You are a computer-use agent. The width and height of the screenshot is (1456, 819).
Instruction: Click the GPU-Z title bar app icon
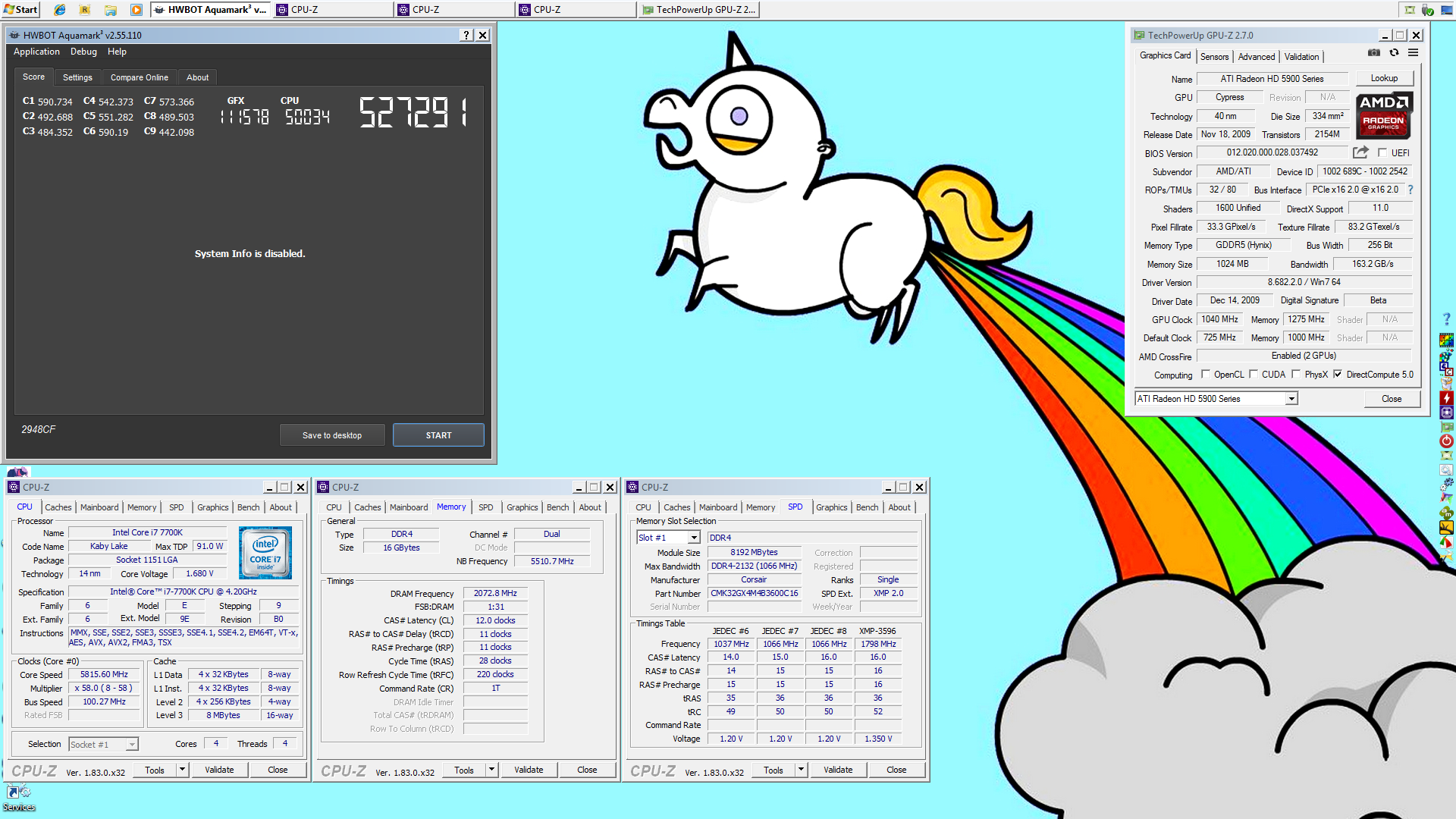[1139, 35]
